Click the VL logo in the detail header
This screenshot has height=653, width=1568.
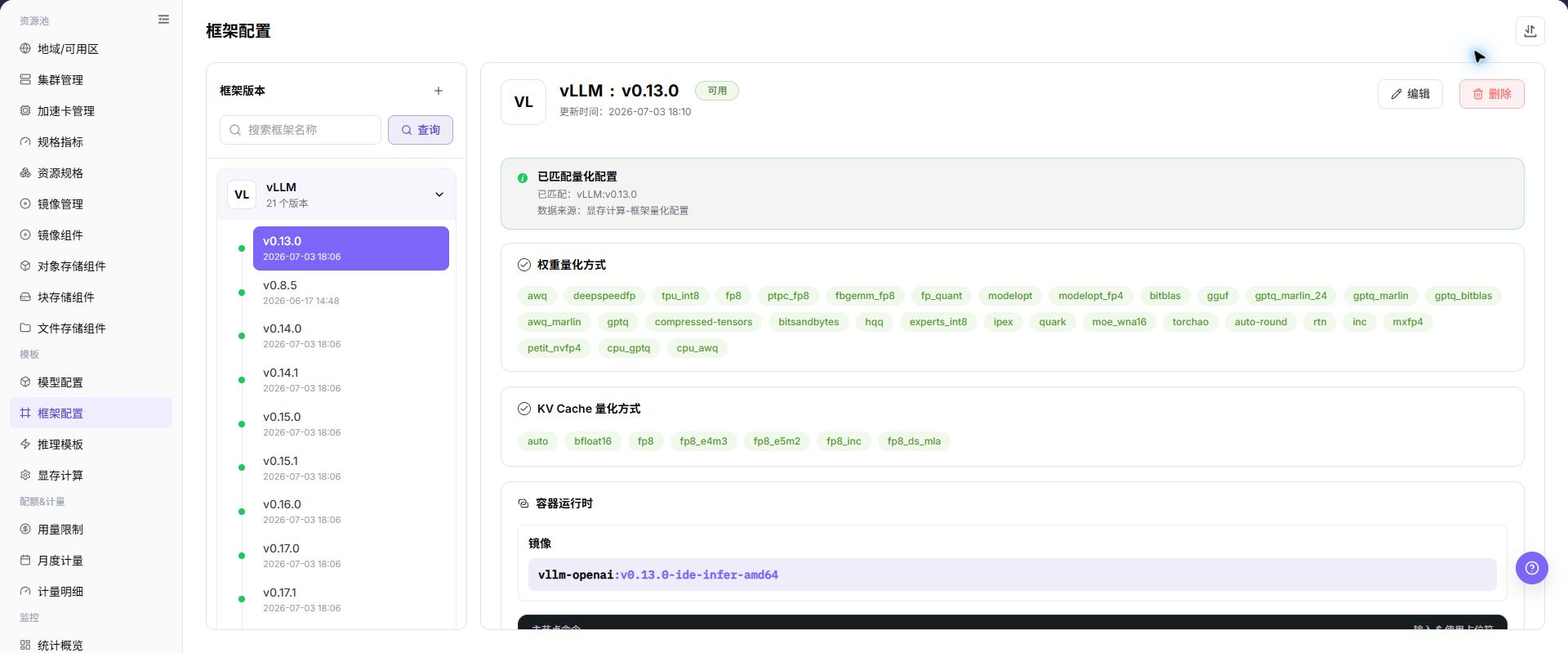(523, 102)
